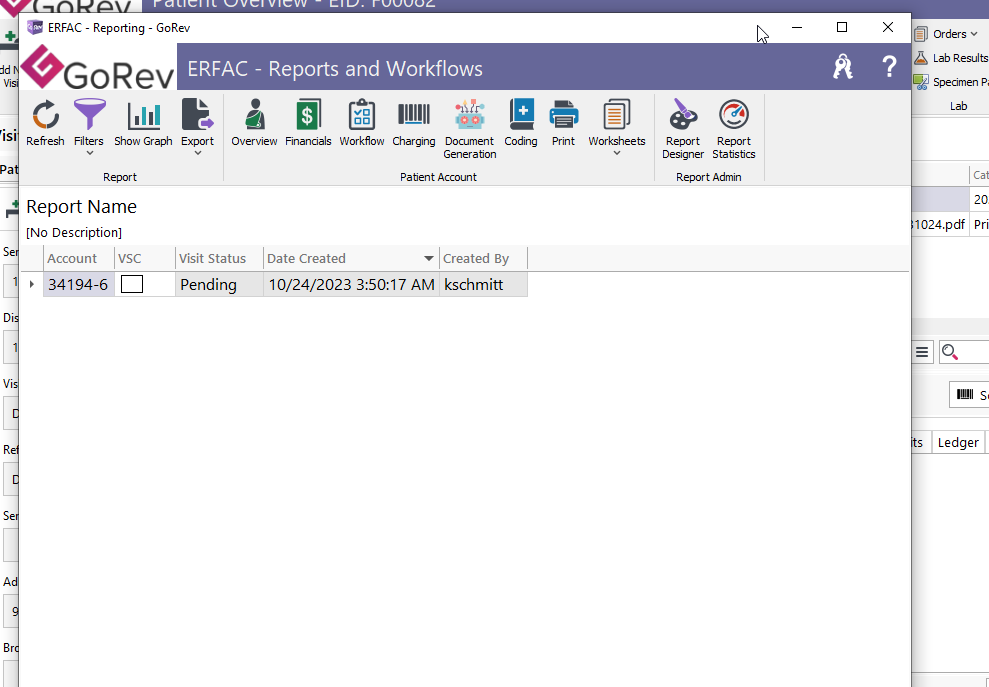Select date cell 10/24/2023 3:50:17 AM
Image resolution: width=989 pixels, height=687 pixels.
pyautogui.click(x=351, y=285)
